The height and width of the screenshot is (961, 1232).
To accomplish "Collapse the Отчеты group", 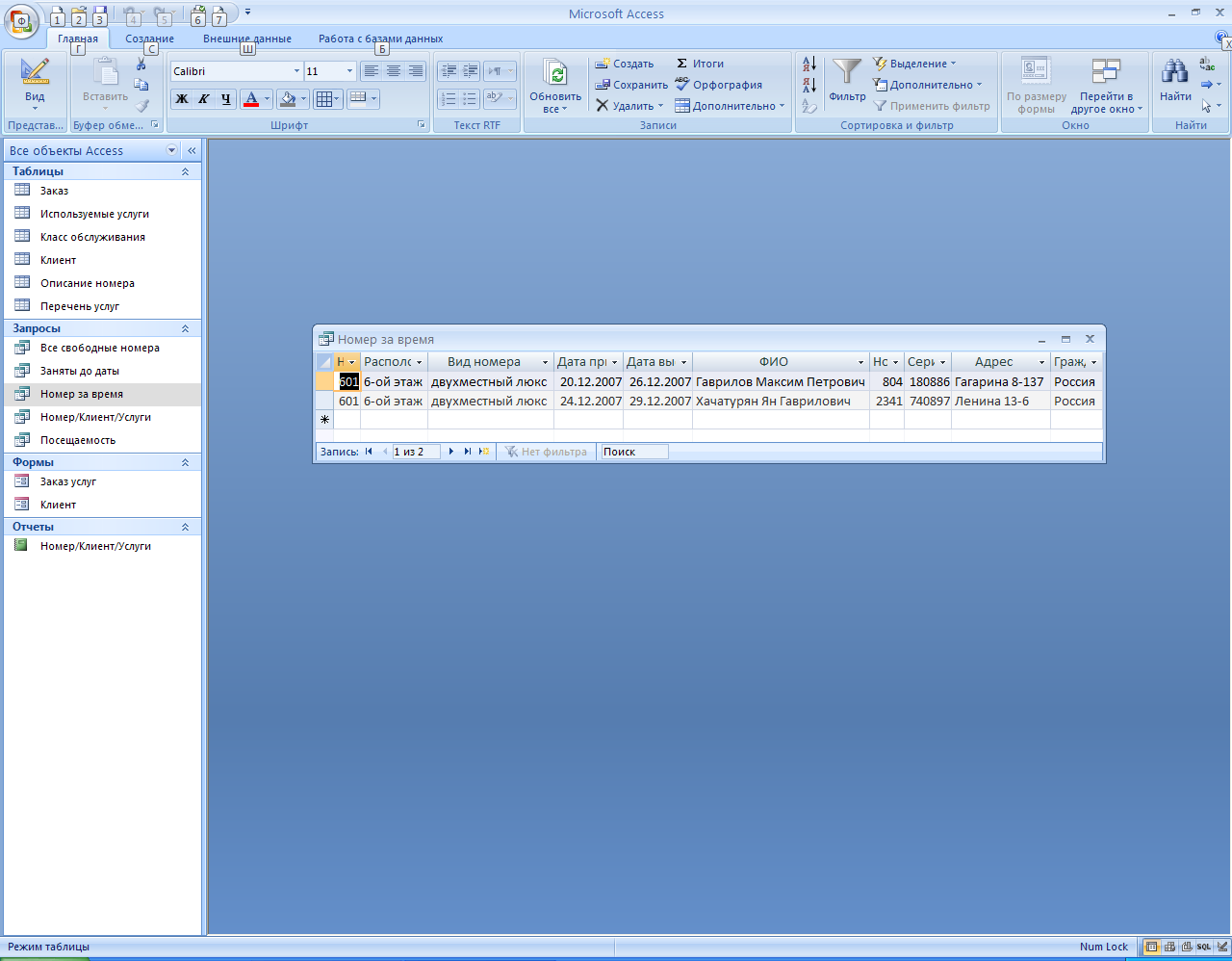I will point(185,527).
